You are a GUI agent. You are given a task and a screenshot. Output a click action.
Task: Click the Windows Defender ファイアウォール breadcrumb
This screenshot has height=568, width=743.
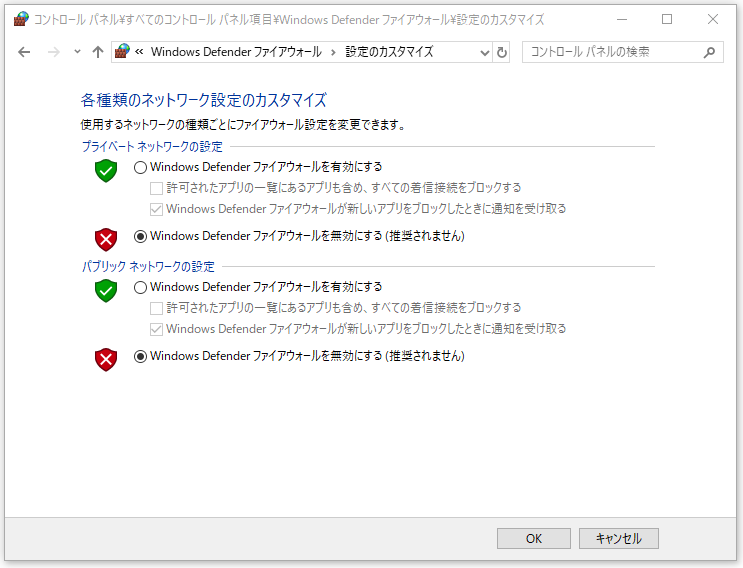point(236,52)
